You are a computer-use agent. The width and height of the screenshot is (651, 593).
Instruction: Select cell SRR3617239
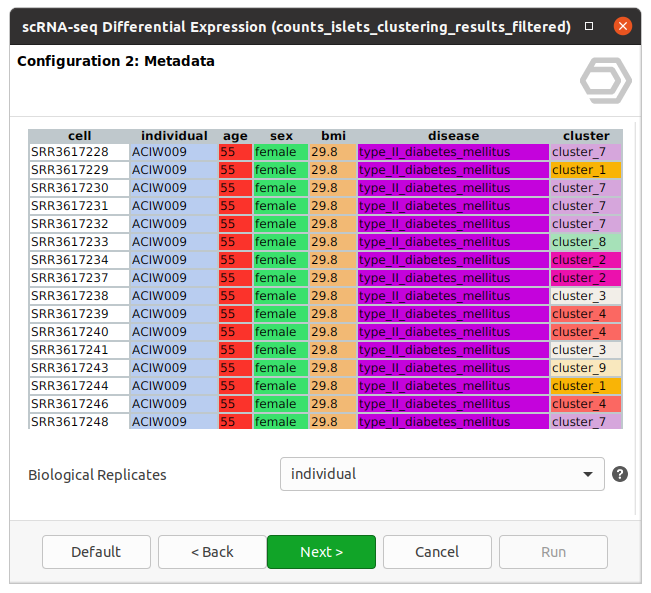click(x=79, y=314)
